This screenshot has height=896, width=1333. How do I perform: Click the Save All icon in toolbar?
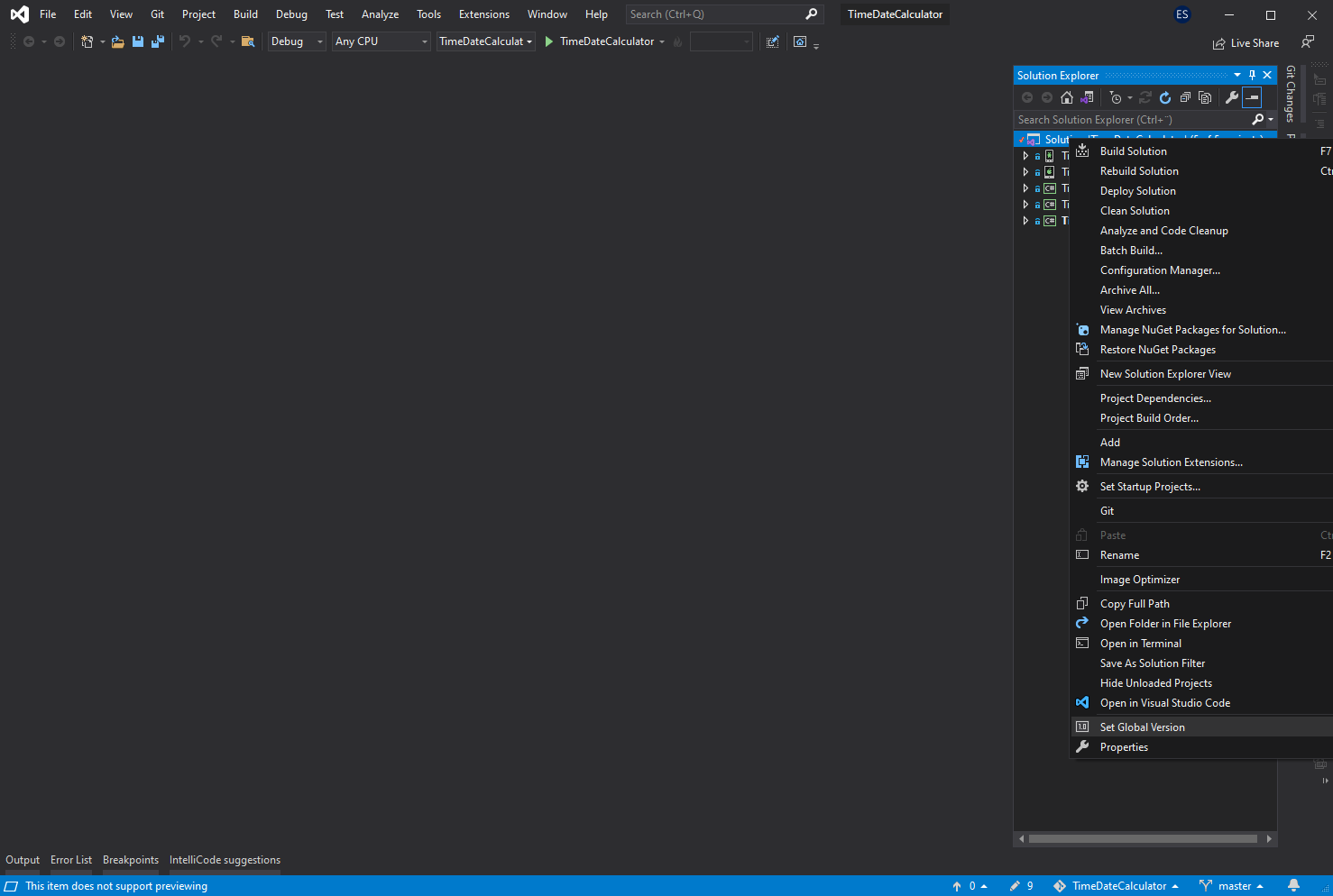158,41
